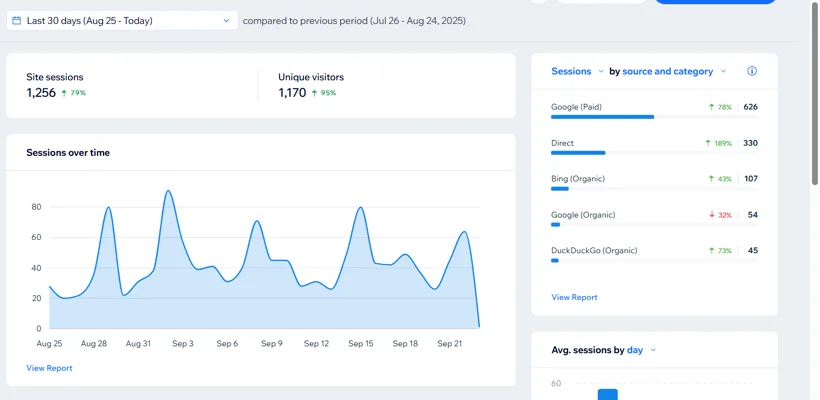Click the Unique visitors value 1,170
Screen dimensions: 820x400
[292, 93]
